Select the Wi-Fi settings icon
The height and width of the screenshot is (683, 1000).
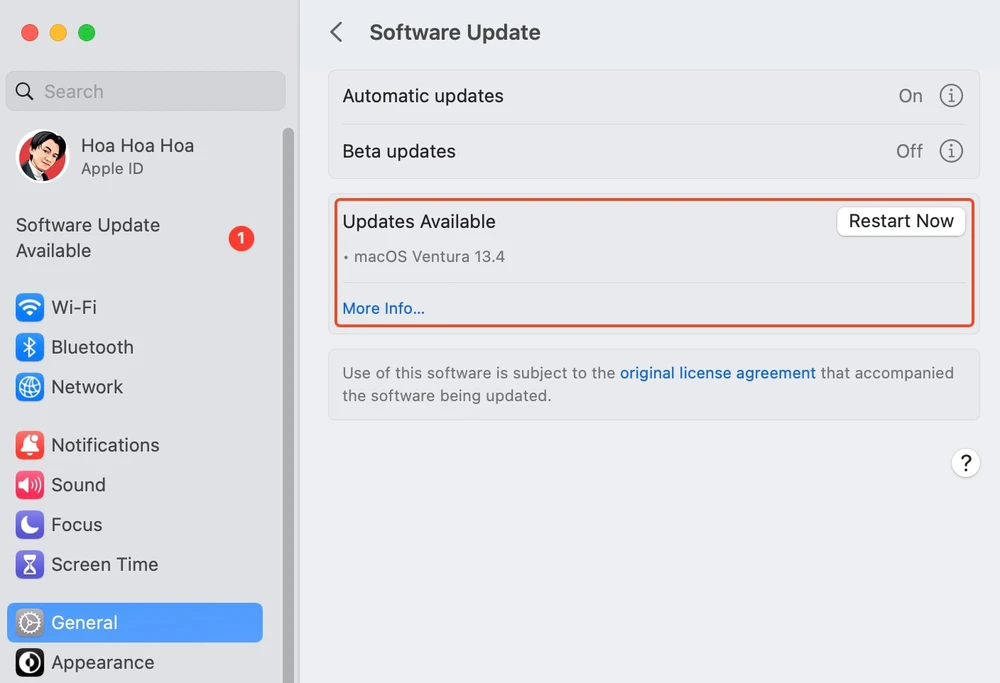(x=29, y=307)
